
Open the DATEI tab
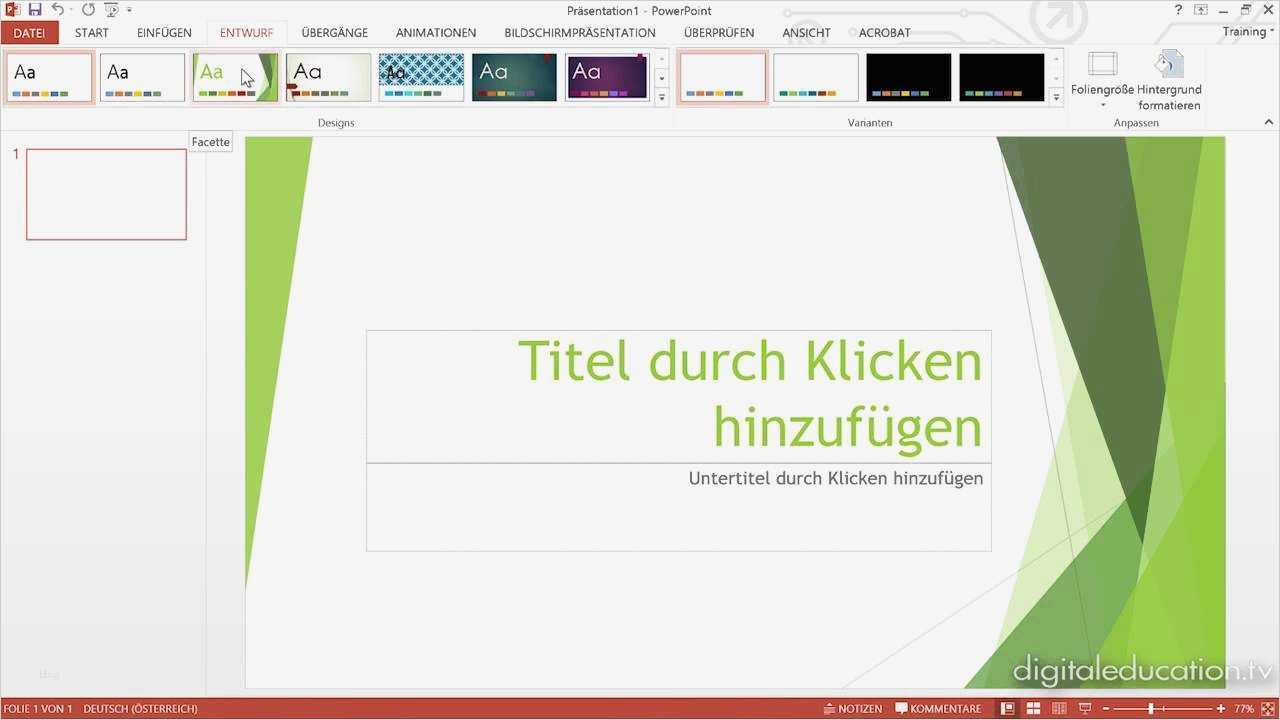(29, 33)
